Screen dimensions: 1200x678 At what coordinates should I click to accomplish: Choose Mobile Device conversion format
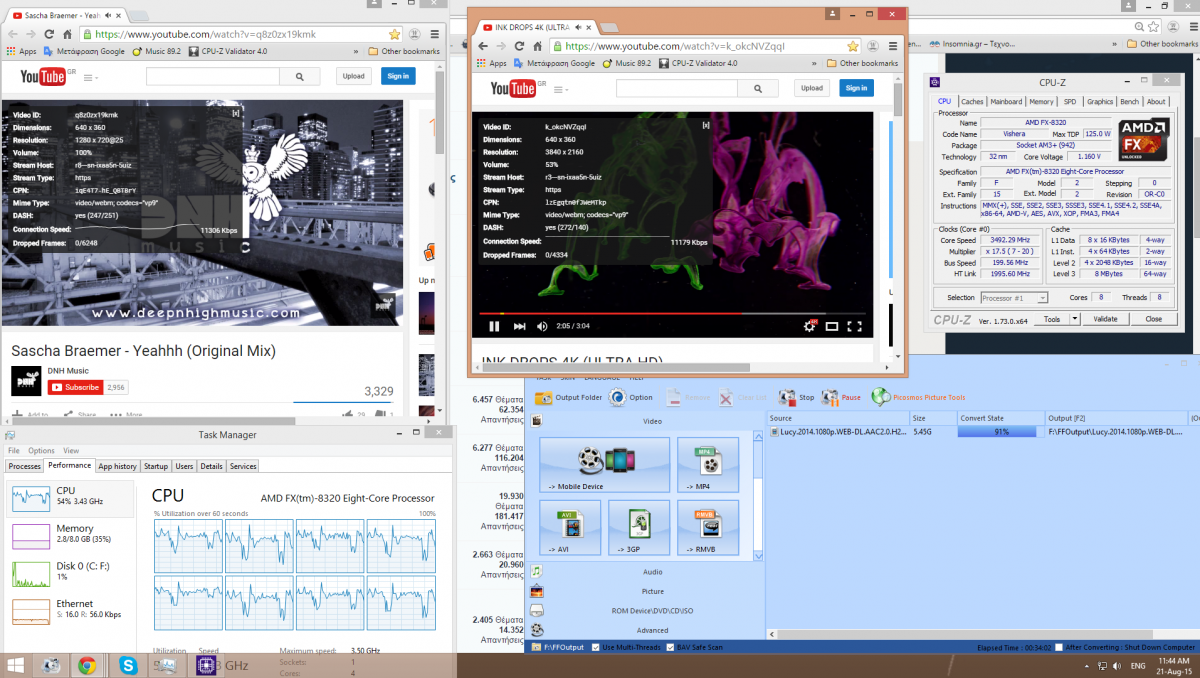604,464
